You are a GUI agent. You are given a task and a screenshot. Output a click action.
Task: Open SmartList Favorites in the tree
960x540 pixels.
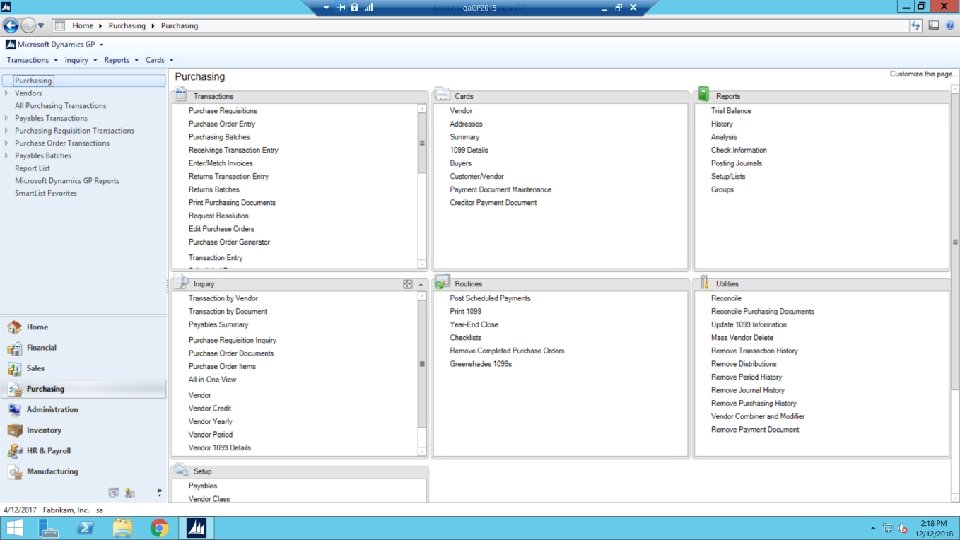tap(46, 193)
